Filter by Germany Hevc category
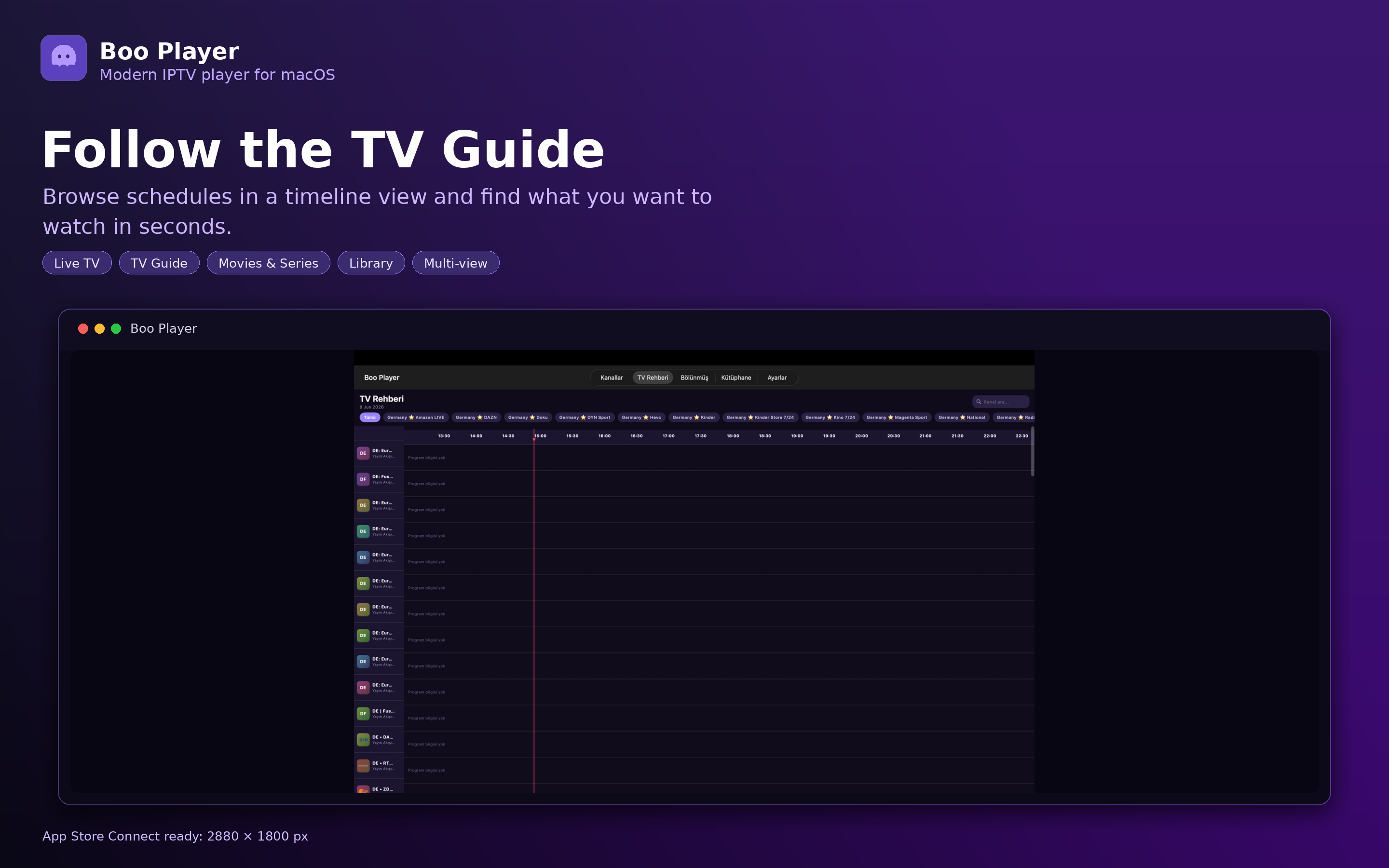Viewport: 1389px width, 868px height. pyautogui.click(x=641, y=417)
